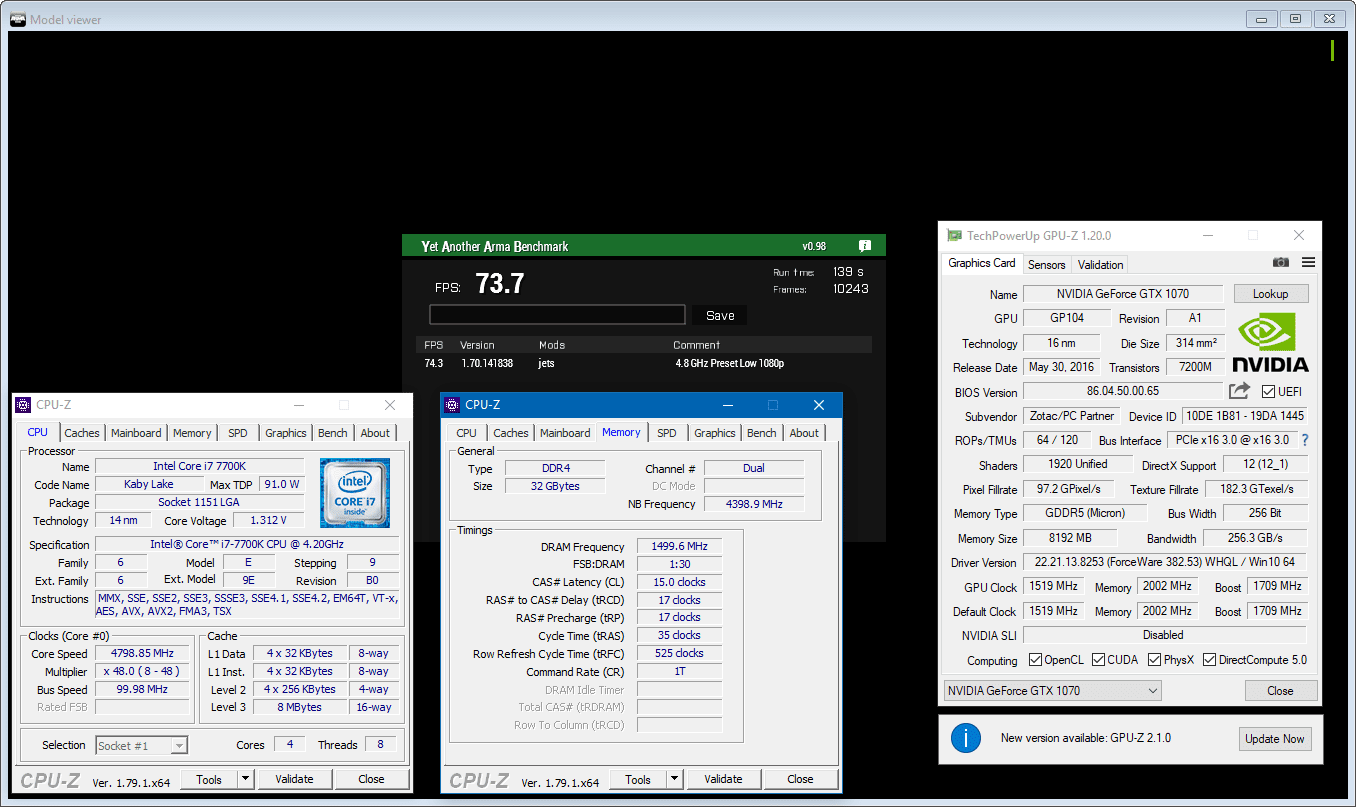Screen dimensions: 1356x807
Task: Click the Core Voltage 1.312 V value
Action: click(x=269, y=520)
